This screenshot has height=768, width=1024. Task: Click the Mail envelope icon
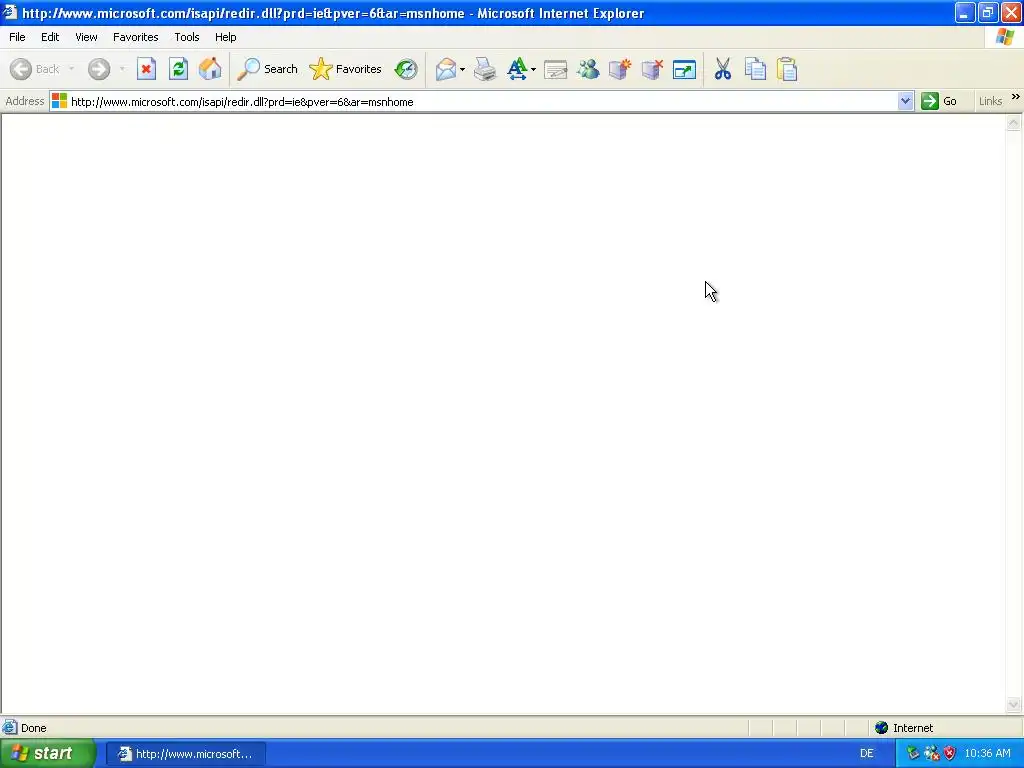point(445,69)
